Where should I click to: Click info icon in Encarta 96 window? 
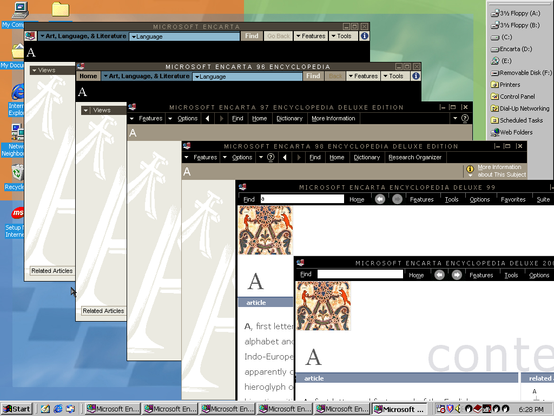click(x=416, y=76)
